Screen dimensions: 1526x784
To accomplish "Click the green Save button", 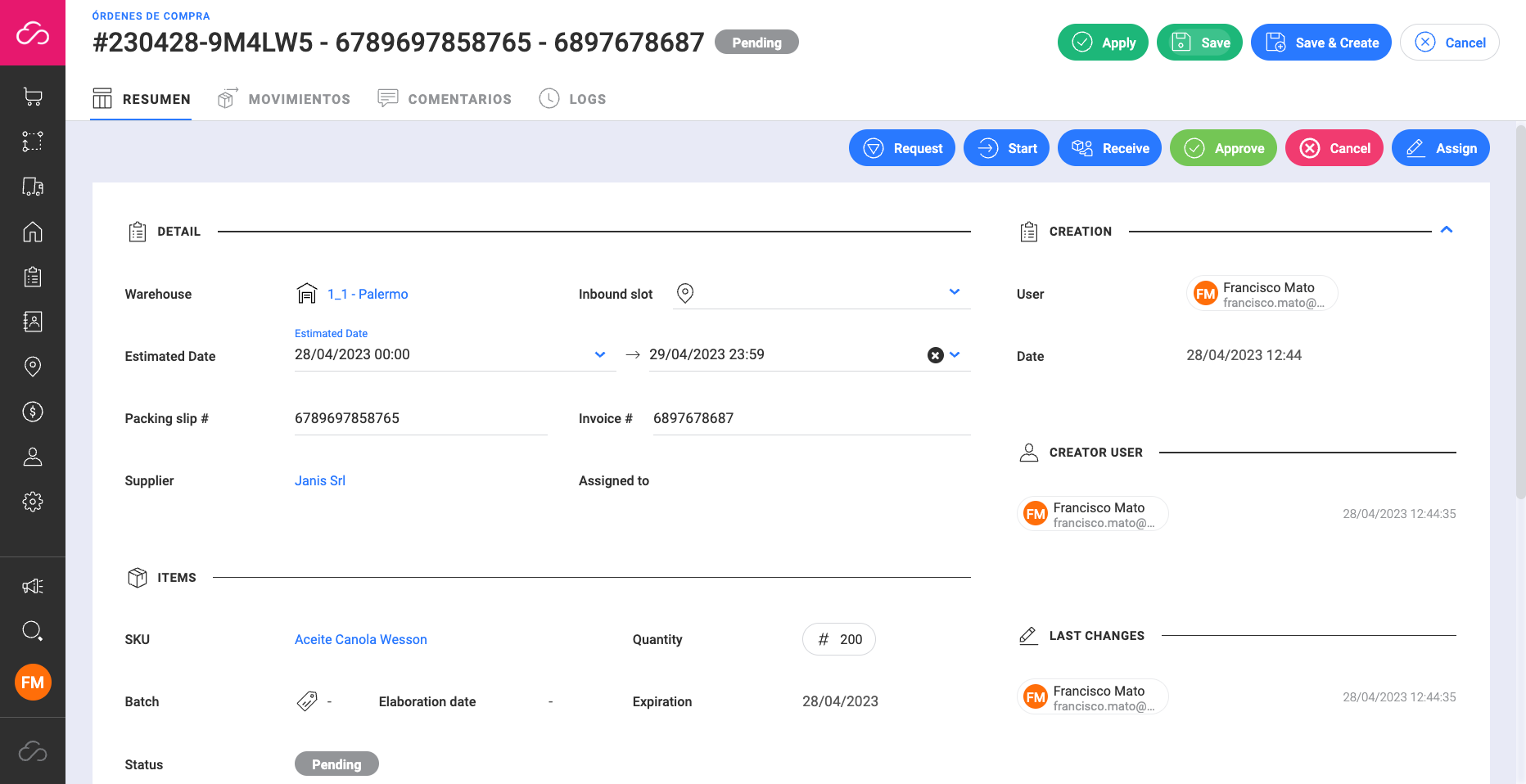I will tap(1199, 43).
